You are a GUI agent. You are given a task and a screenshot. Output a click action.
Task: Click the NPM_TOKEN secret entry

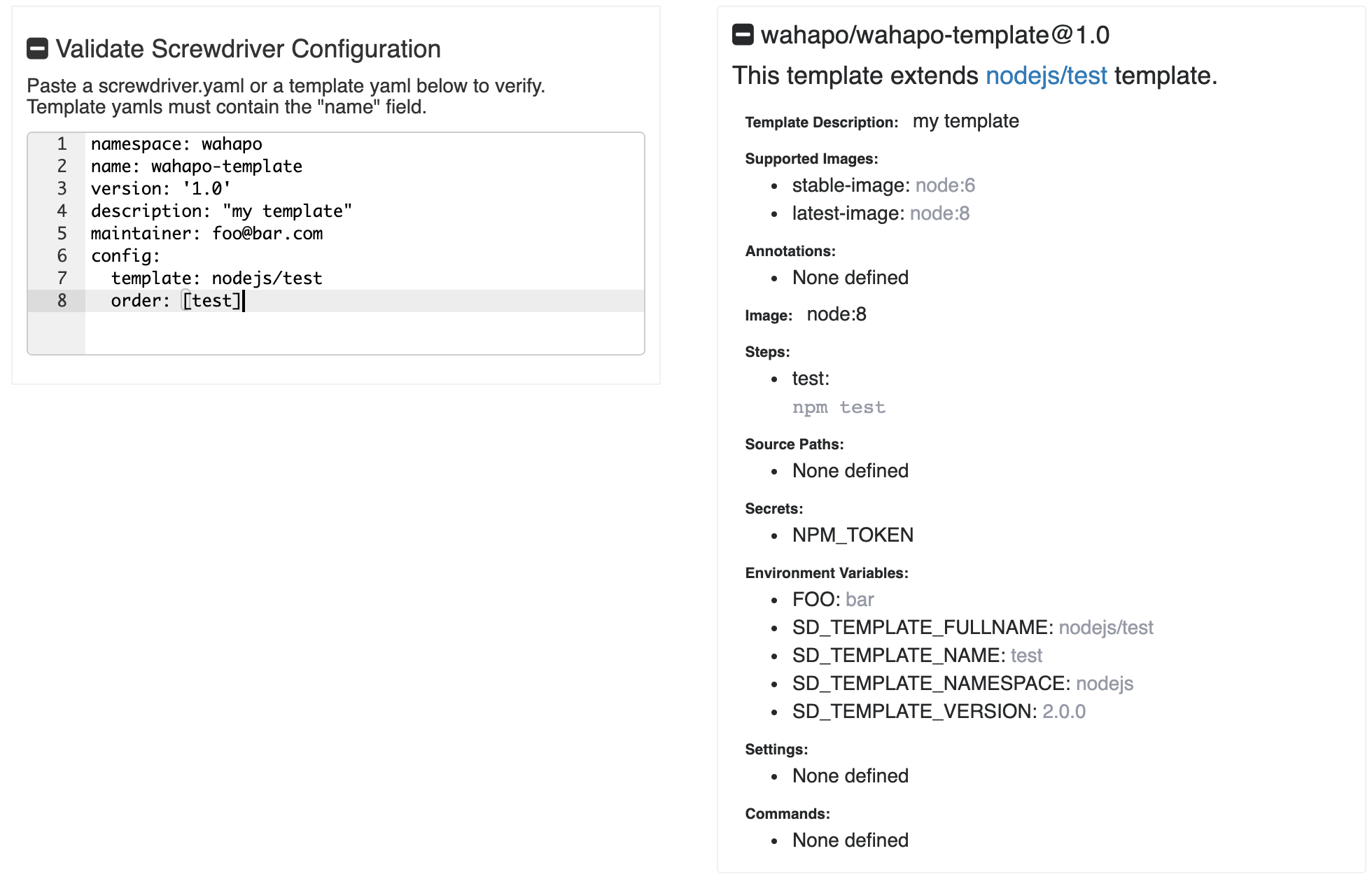point(853,535)
